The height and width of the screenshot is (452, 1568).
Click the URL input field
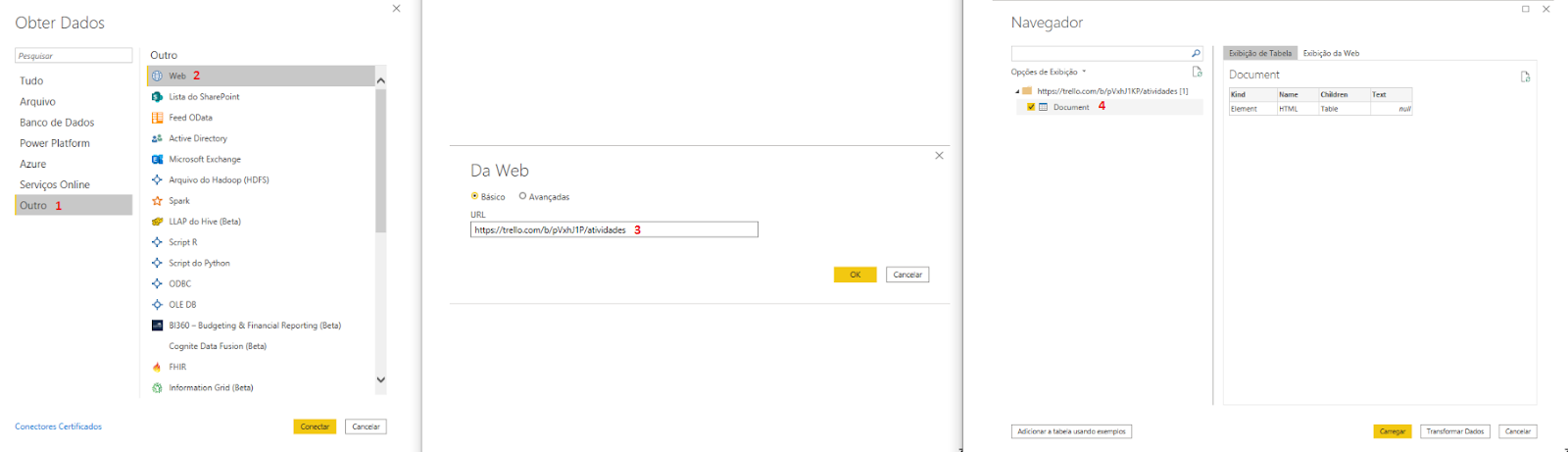[613, 229]
